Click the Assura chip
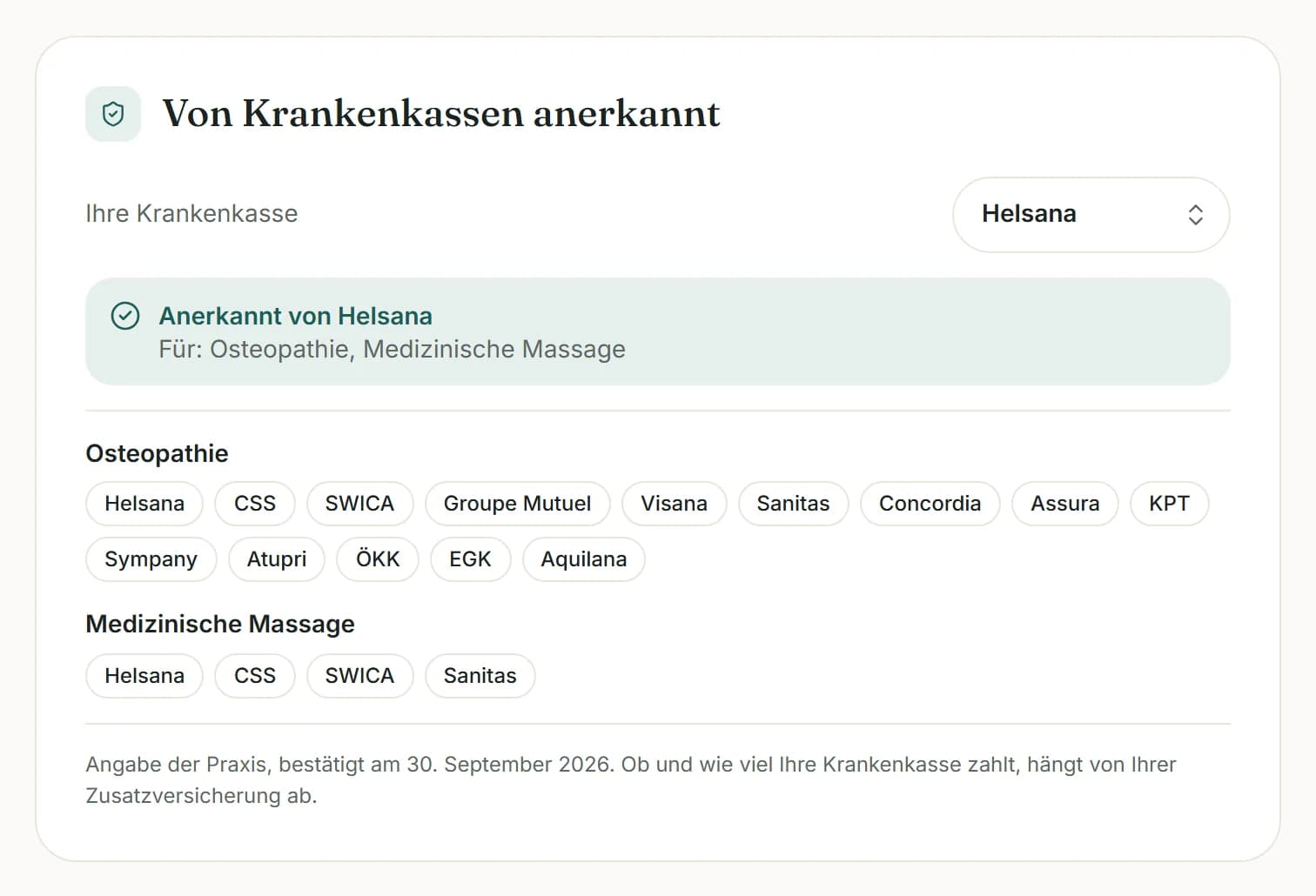The height and width of the screenshot is (896, 1316). (1064, 504)
